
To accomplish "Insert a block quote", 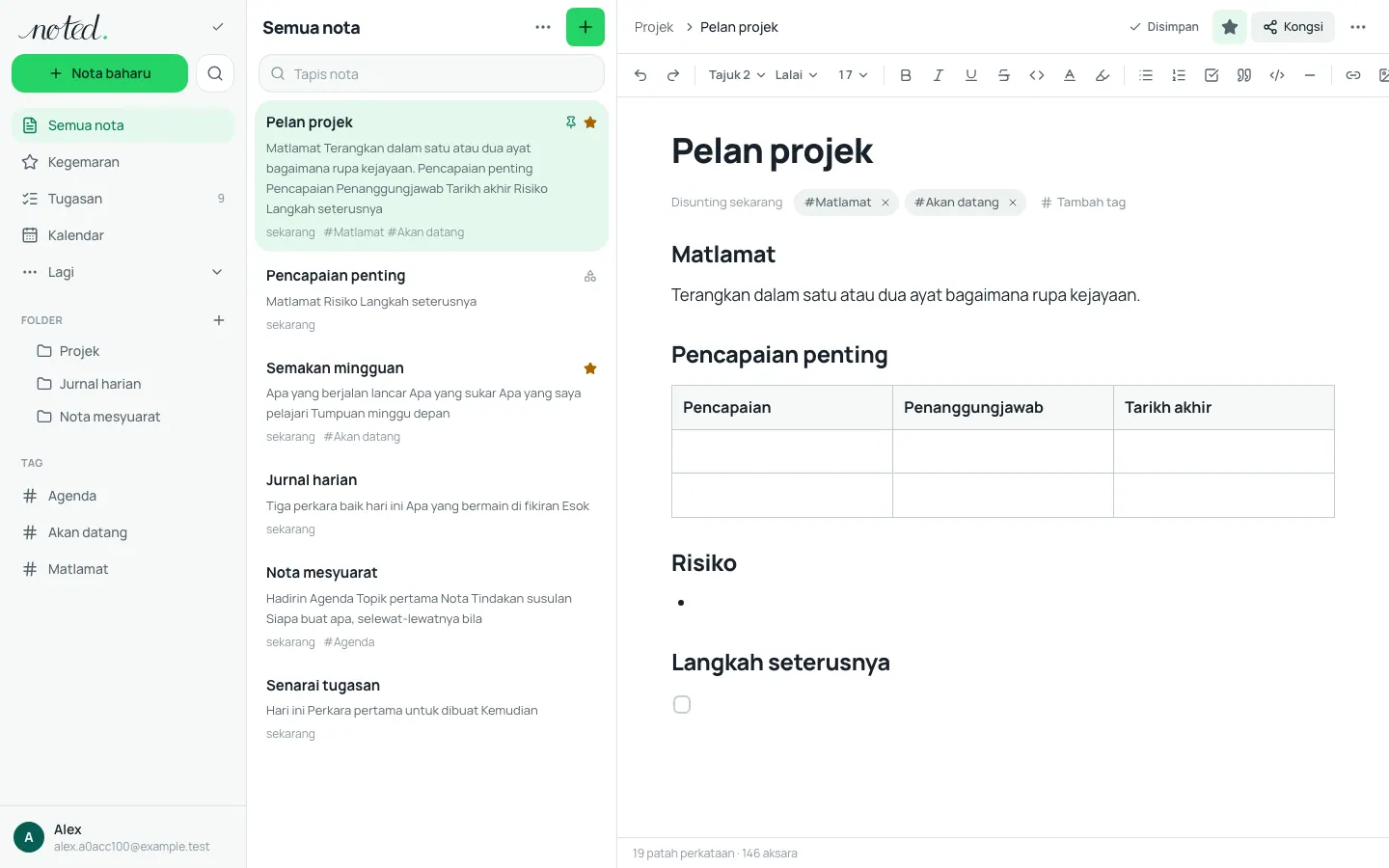I will pyautogui.click(x=1244, y=75).
